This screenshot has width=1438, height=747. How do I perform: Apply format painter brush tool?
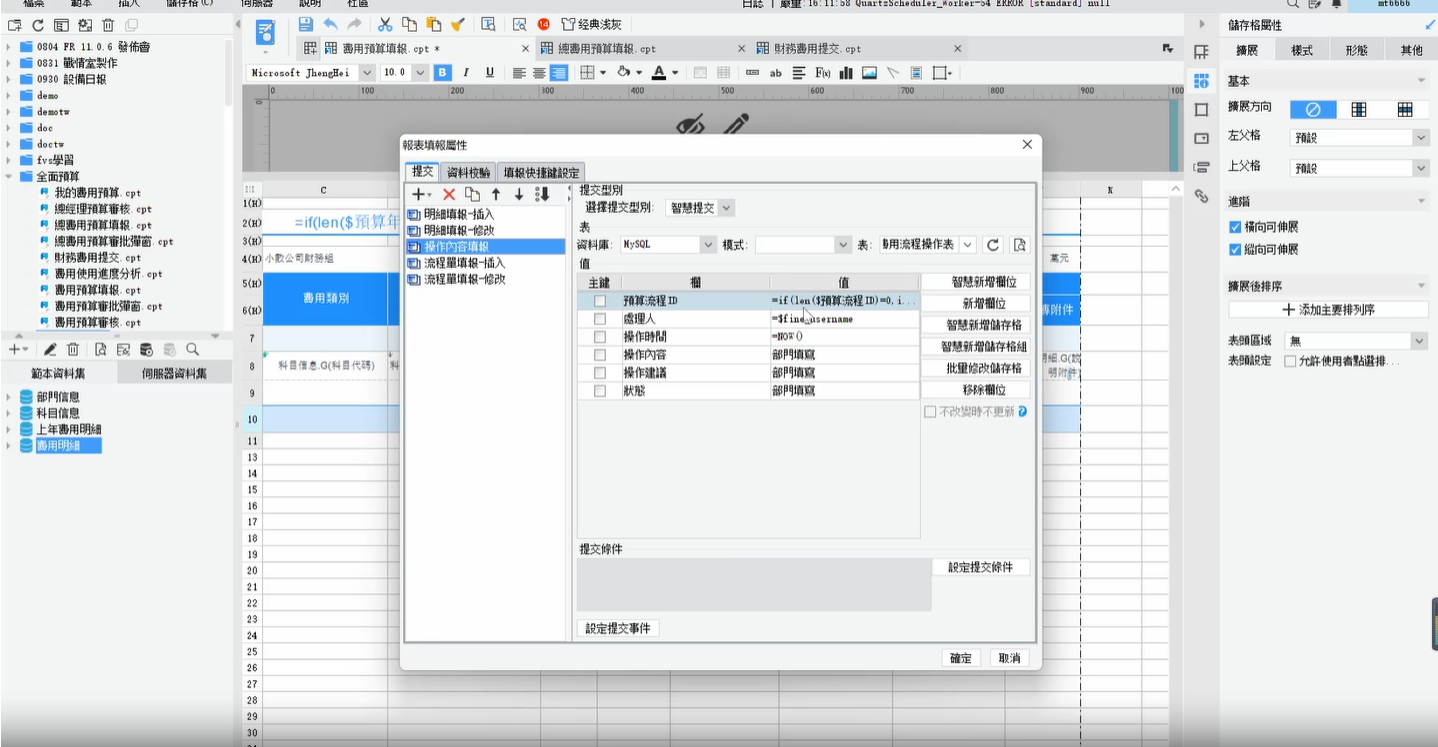tap(457, 24)
